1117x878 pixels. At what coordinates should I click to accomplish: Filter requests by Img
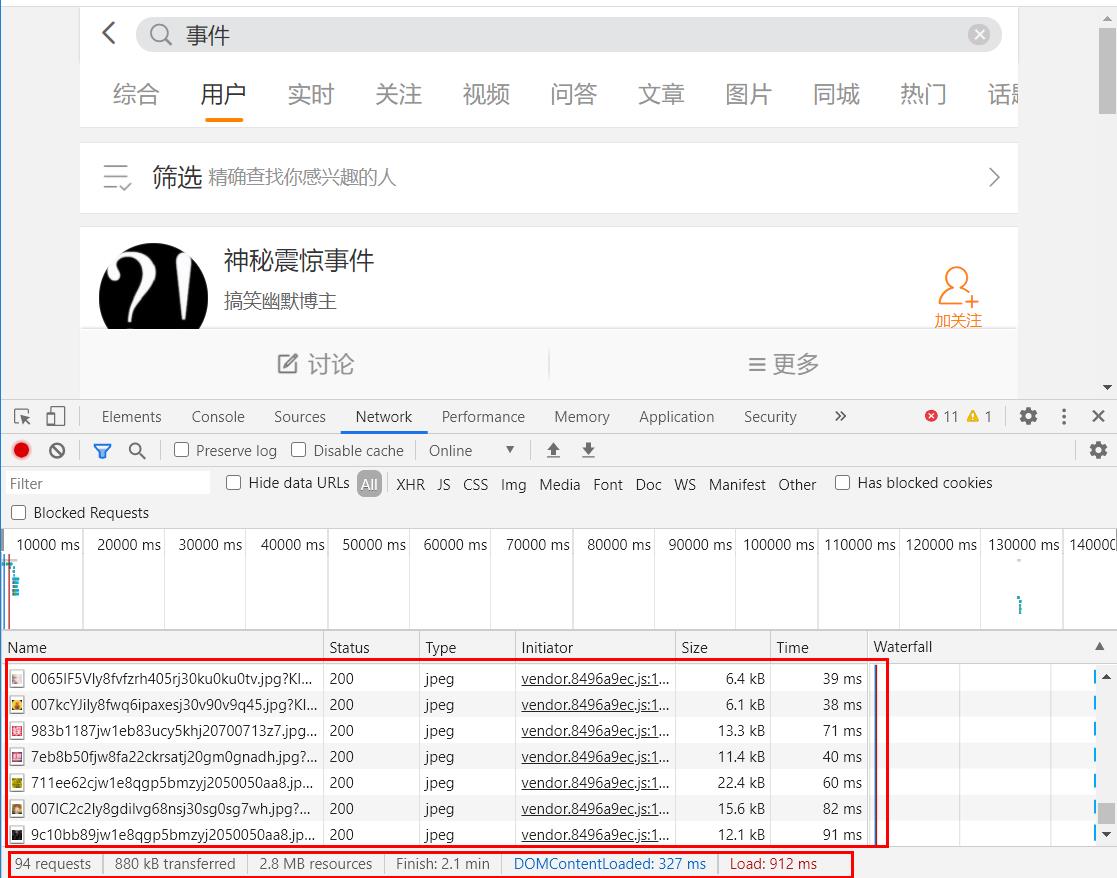click(514, 485)
